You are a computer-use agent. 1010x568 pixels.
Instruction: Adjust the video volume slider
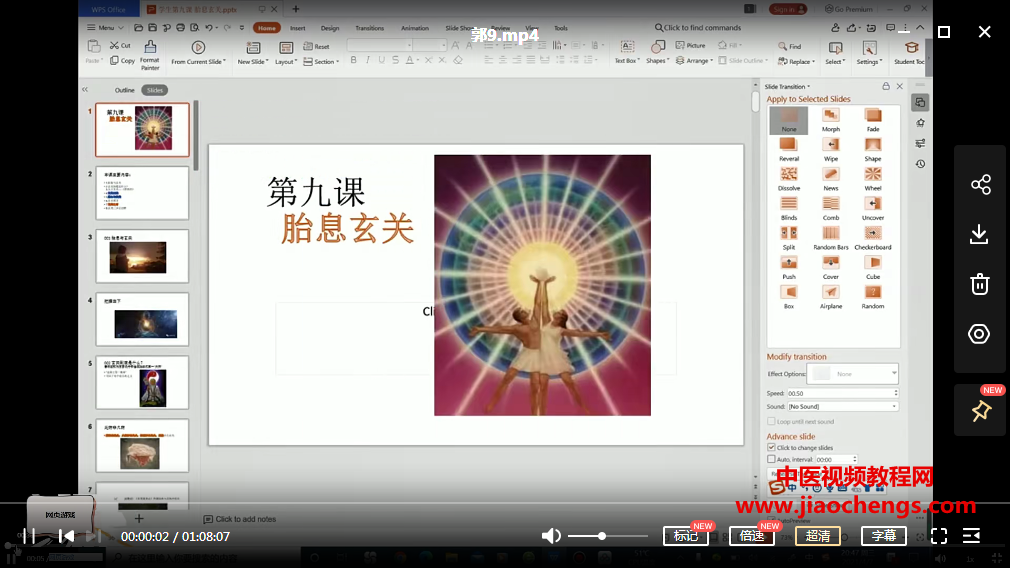point(607,536)
